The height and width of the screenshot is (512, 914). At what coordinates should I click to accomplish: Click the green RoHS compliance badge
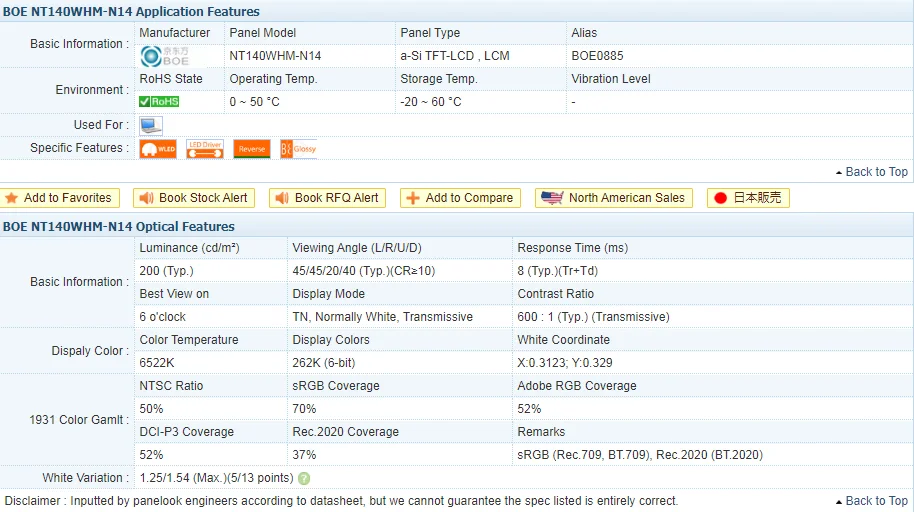(x=159, y=102)
